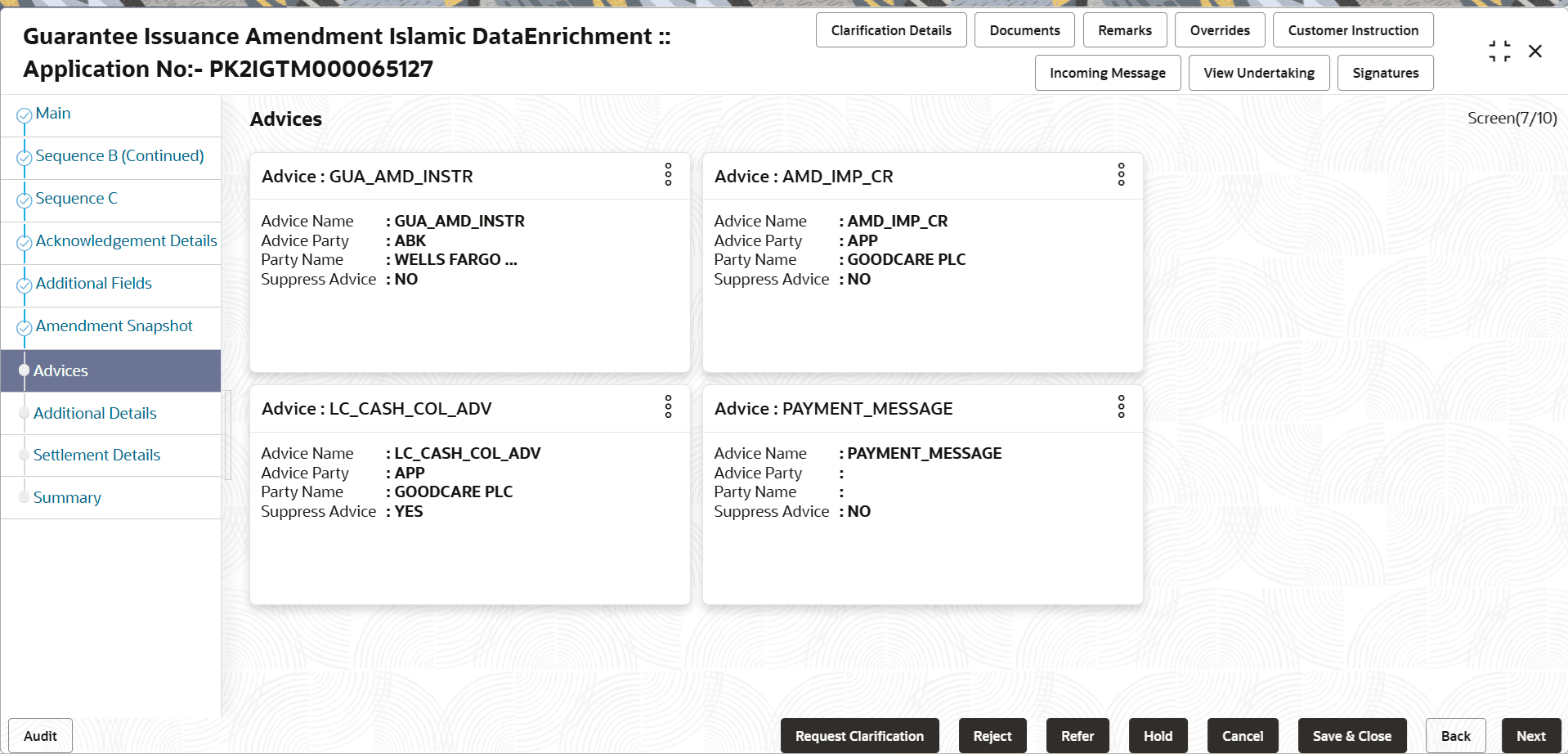Open Settlement Details section

[96, 456]
